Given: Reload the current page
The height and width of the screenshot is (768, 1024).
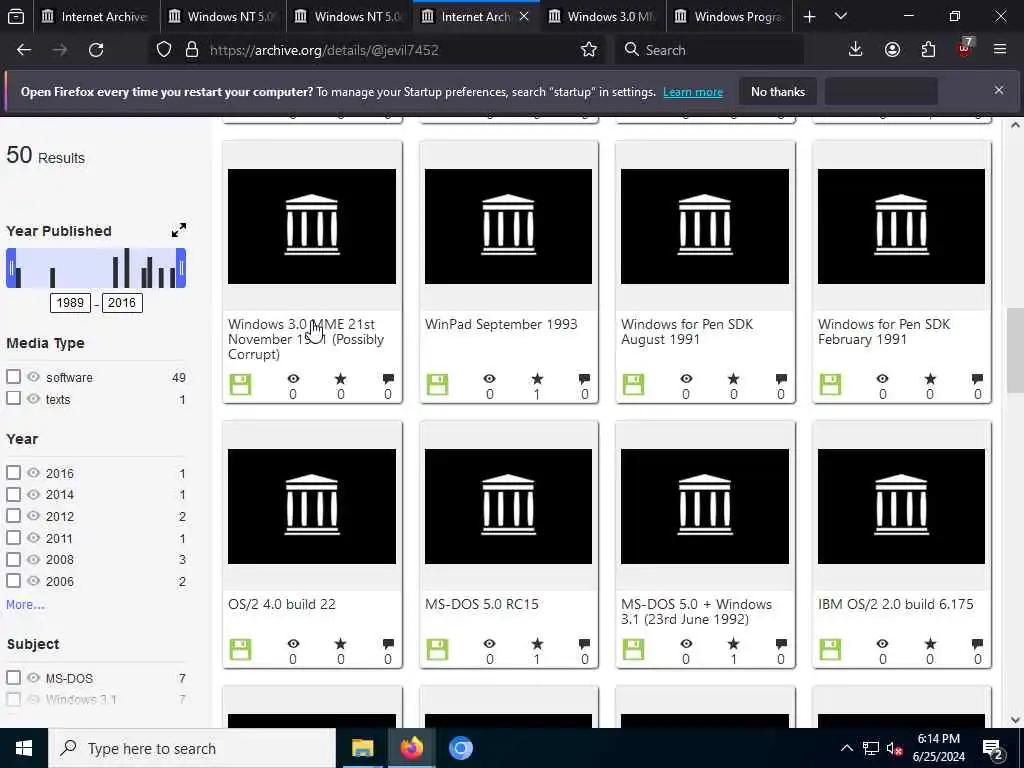Looking at the screenshot, I should click(x=96, y=50).
